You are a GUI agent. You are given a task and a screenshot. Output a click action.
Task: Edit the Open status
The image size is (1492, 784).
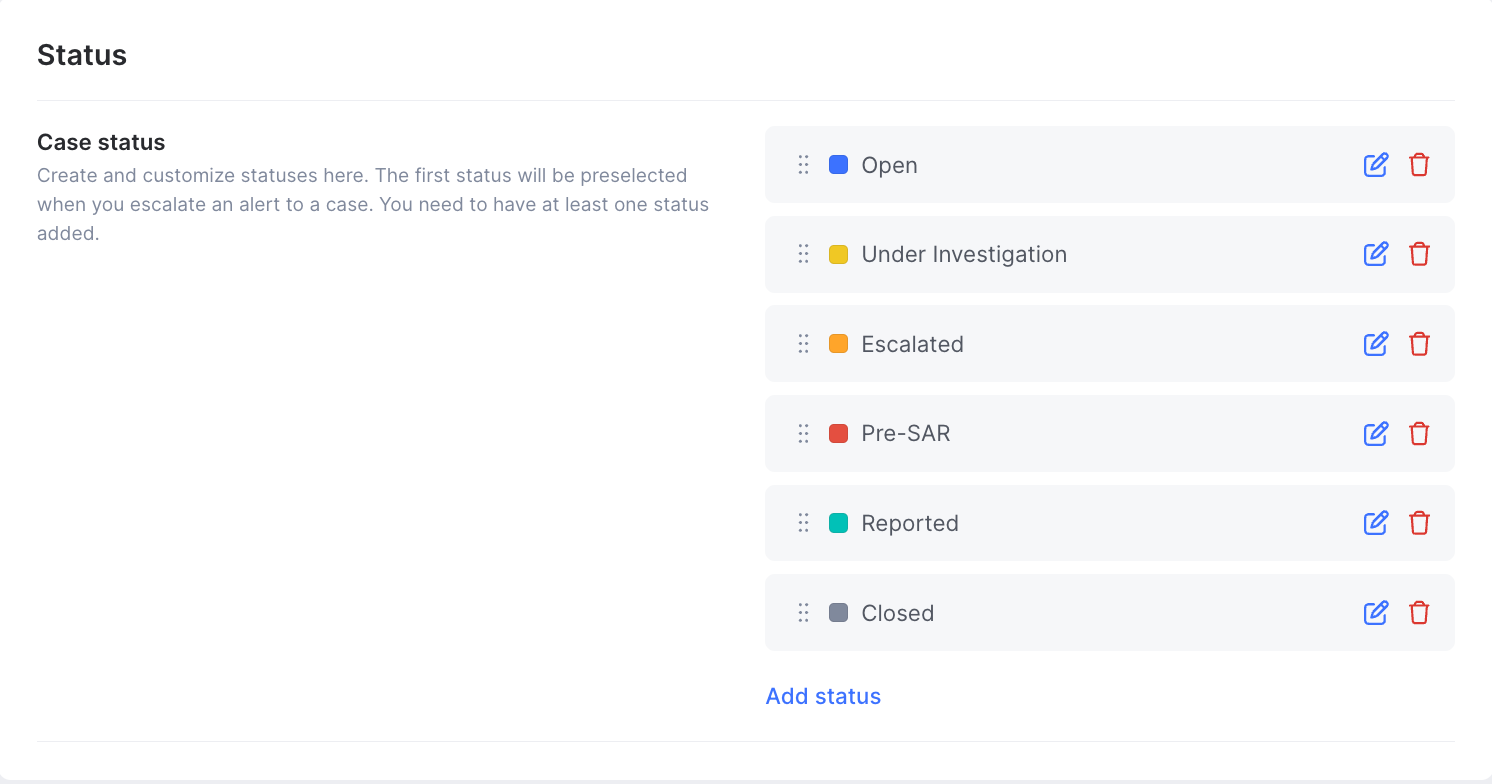(x=1376, y=165)
